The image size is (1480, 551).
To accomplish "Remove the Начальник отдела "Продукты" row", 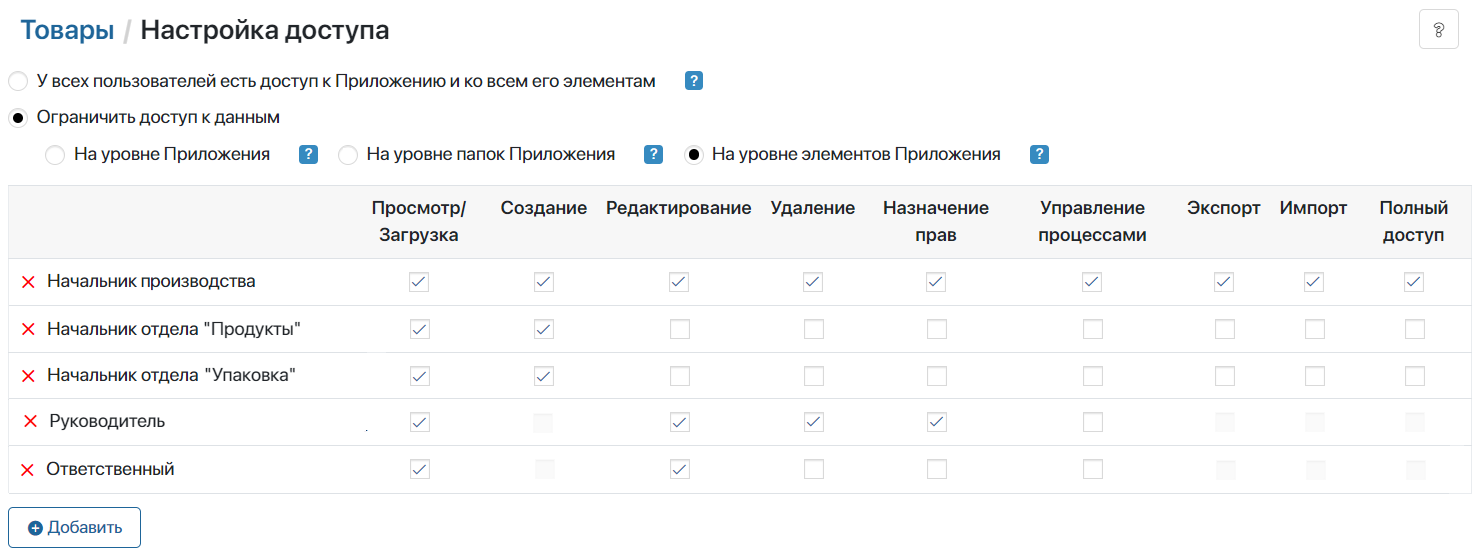I will pos(28,330).
